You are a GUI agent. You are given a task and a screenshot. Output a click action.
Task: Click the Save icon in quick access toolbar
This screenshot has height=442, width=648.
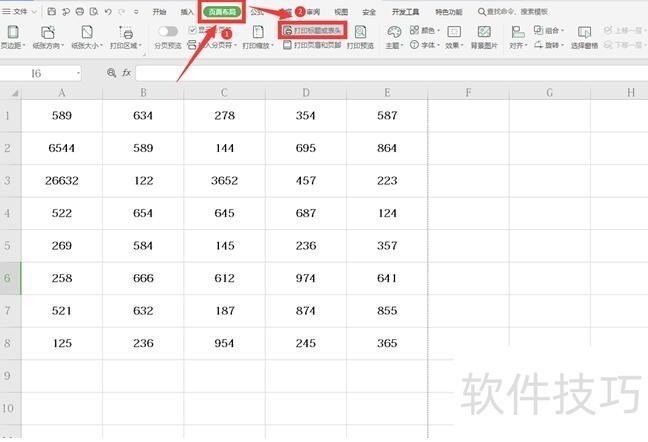[52, 12]
